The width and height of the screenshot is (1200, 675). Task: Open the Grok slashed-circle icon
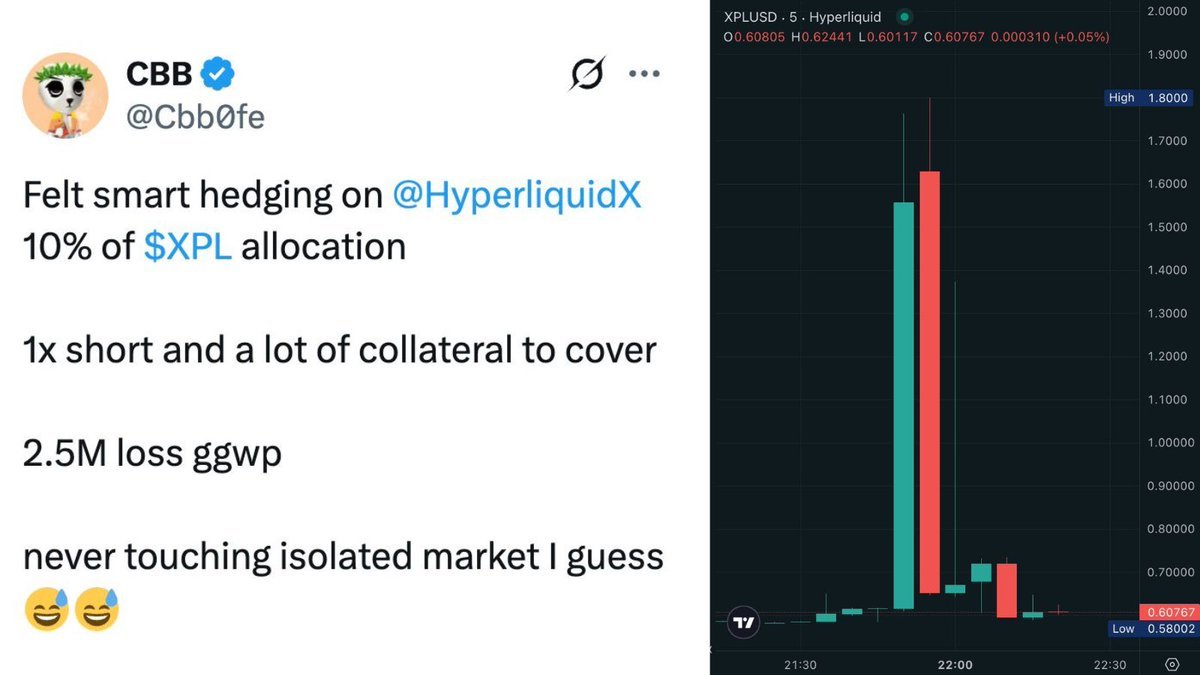tap(587, 74)
